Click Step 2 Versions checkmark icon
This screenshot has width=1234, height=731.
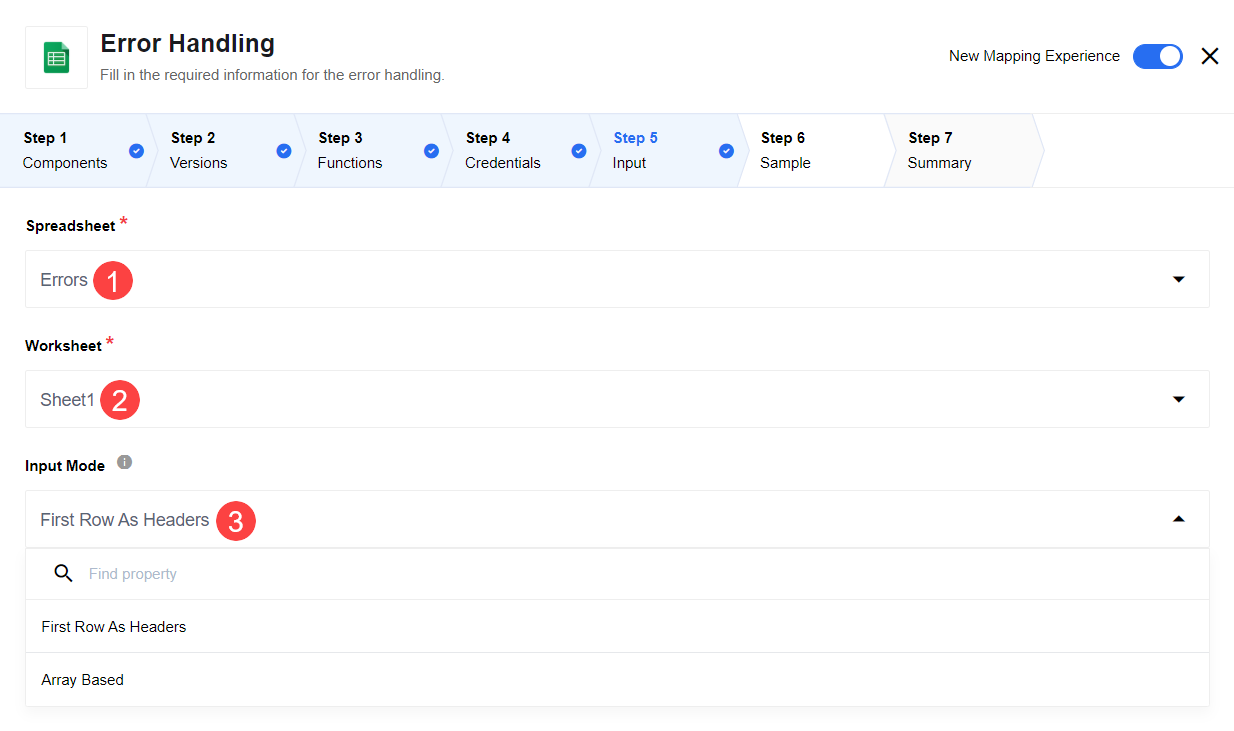[x=284, y=151]
